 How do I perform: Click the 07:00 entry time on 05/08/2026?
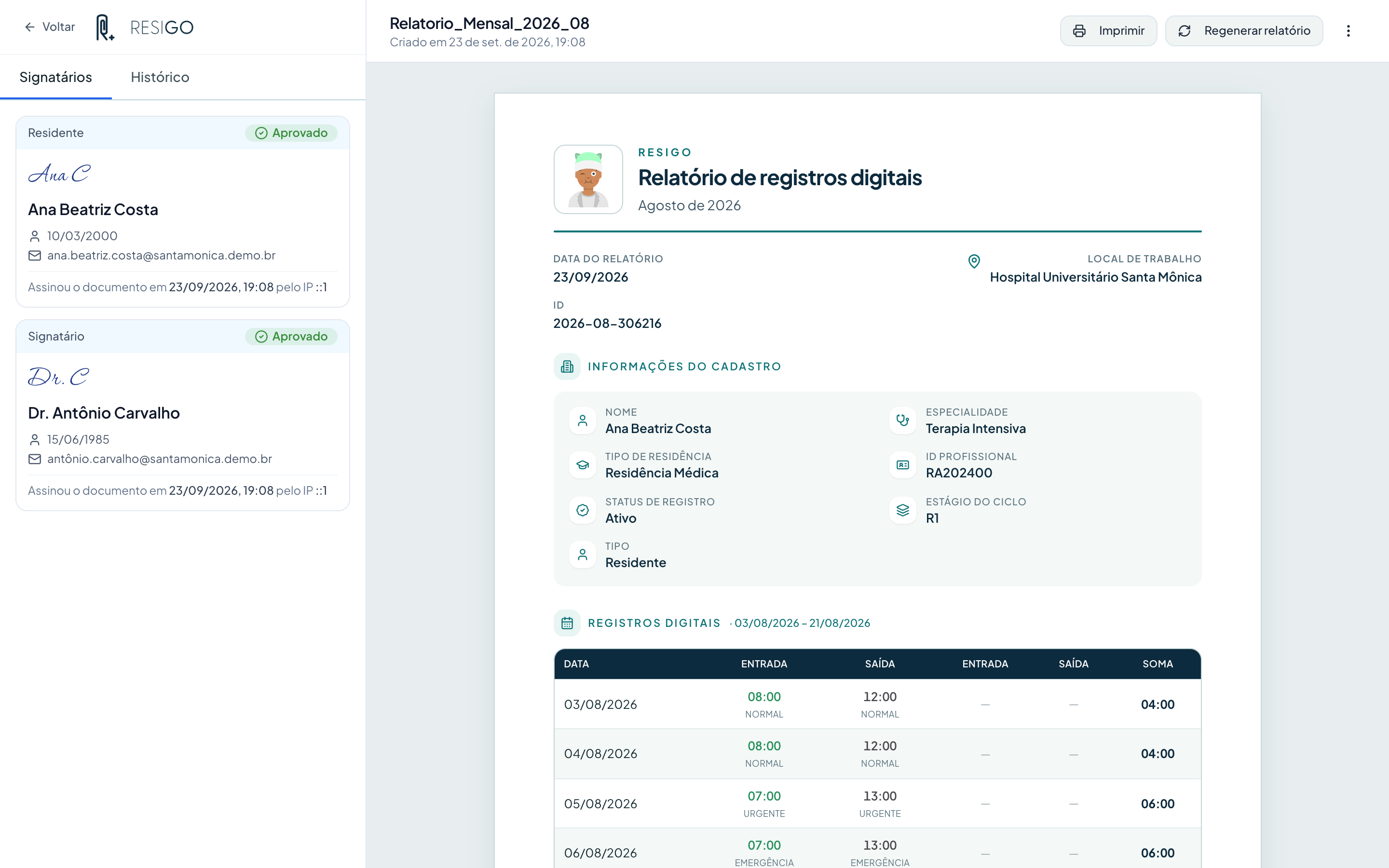point(764,797)
